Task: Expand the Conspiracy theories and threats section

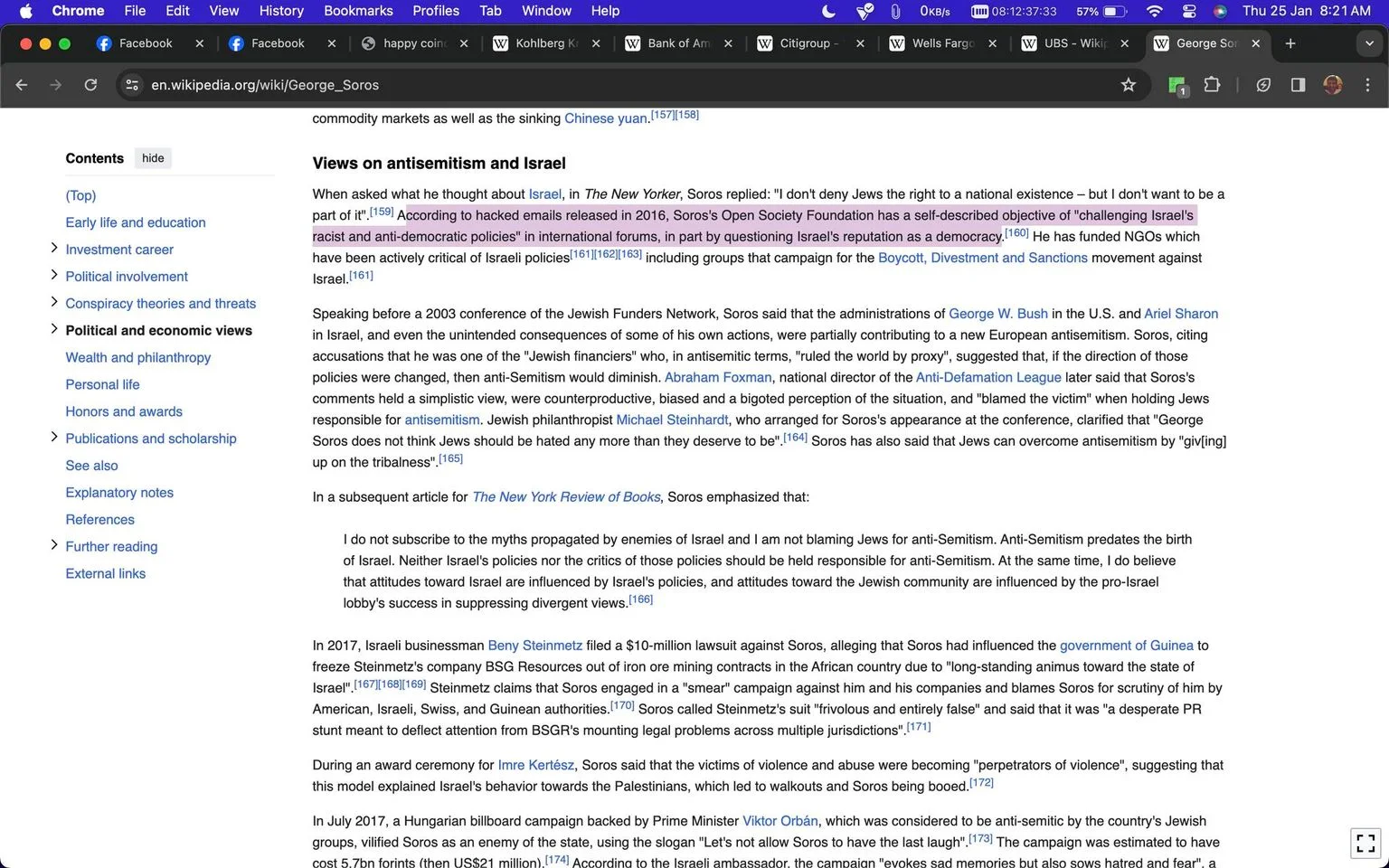Action: click(54, 303)
